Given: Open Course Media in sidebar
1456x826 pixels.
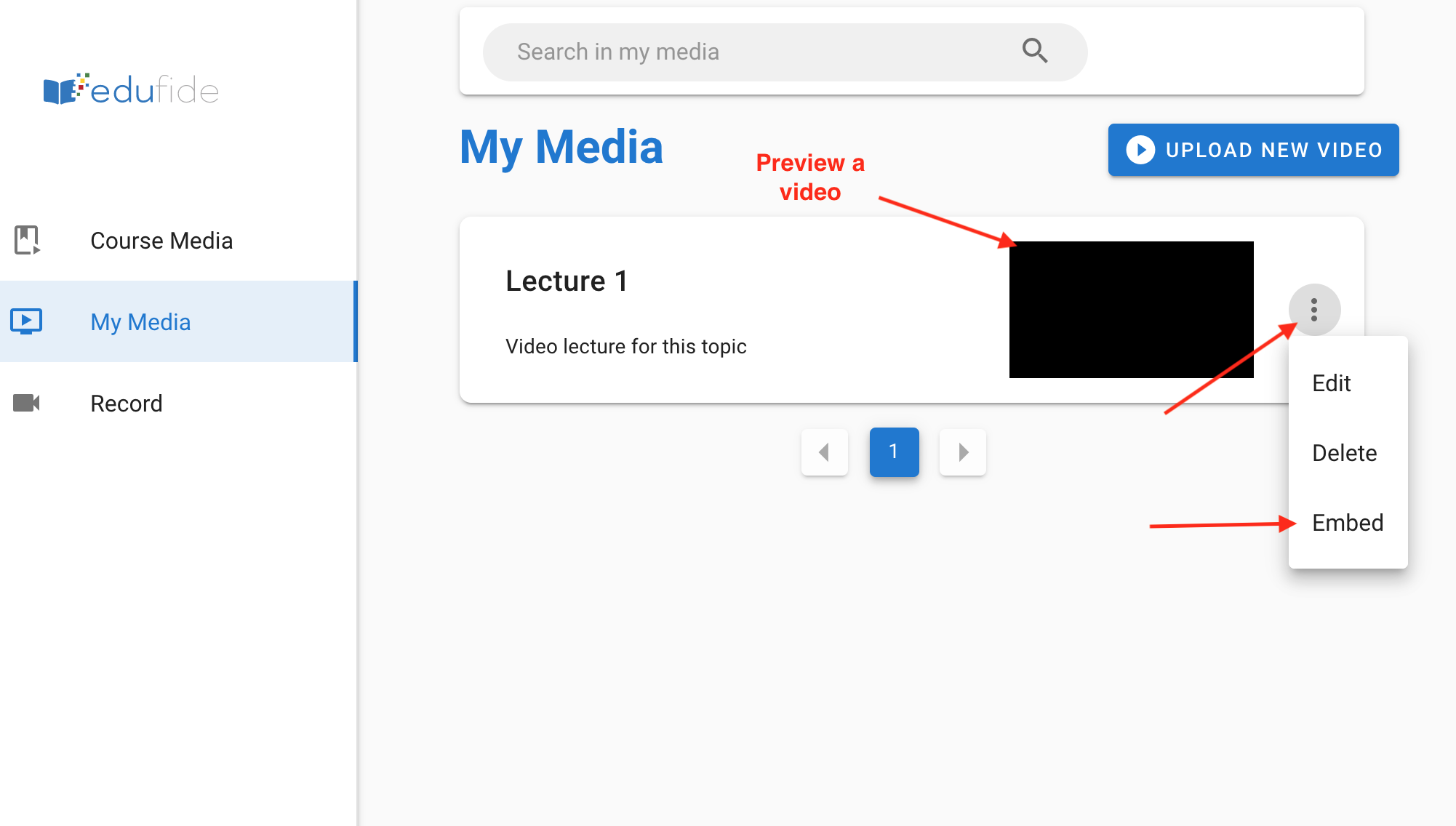Looking at the screenshot, I should tap(161, 241).
